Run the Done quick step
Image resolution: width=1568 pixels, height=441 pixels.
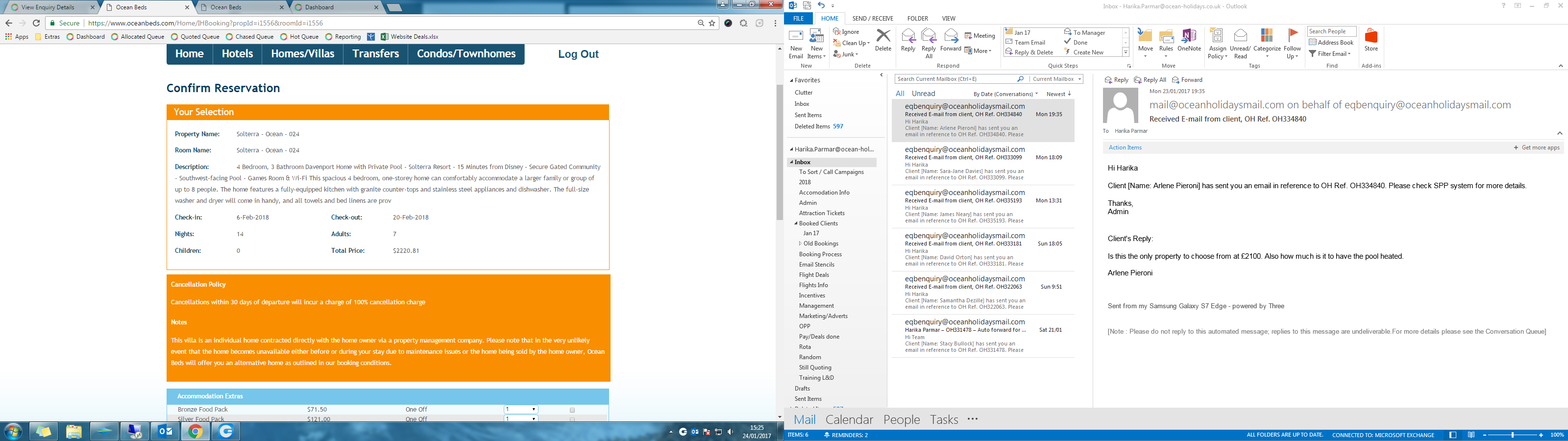(x=1076, y=43)
